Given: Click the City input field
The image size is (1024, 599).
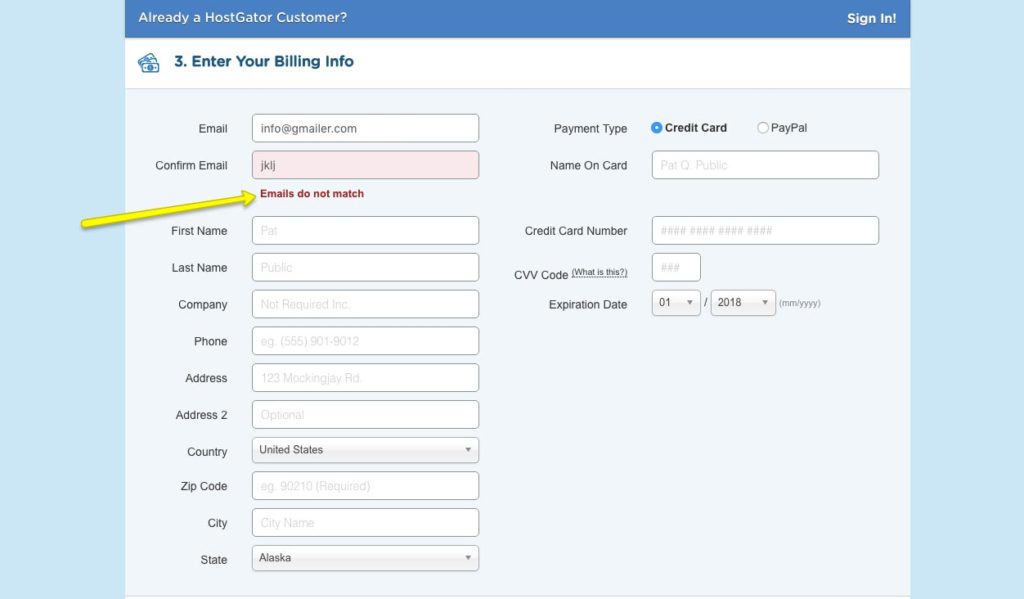Looking at the screenshot, I should coord(365,523).
